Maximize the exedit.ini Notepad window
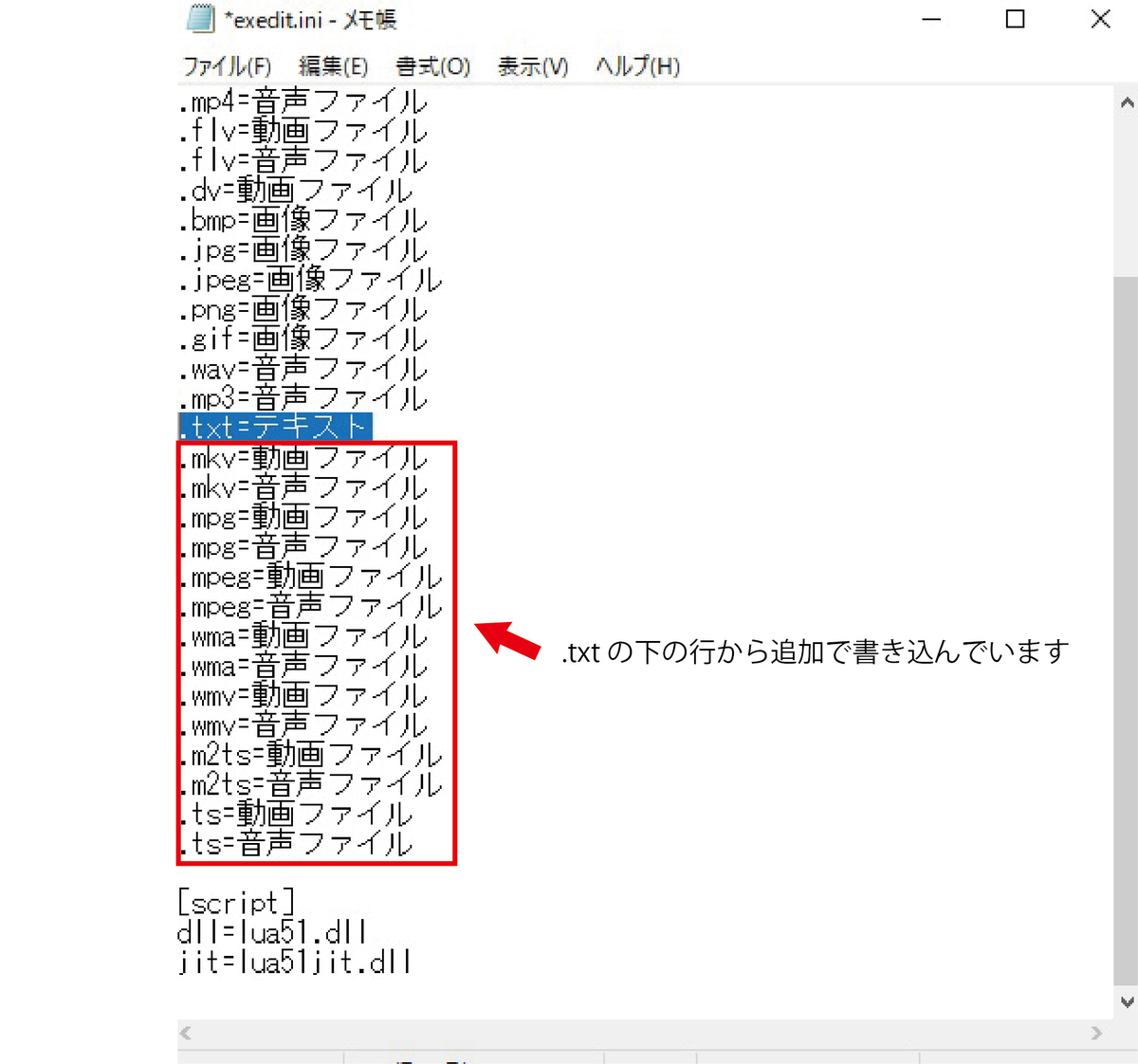1138x1064 pixels. [1016, 19]
